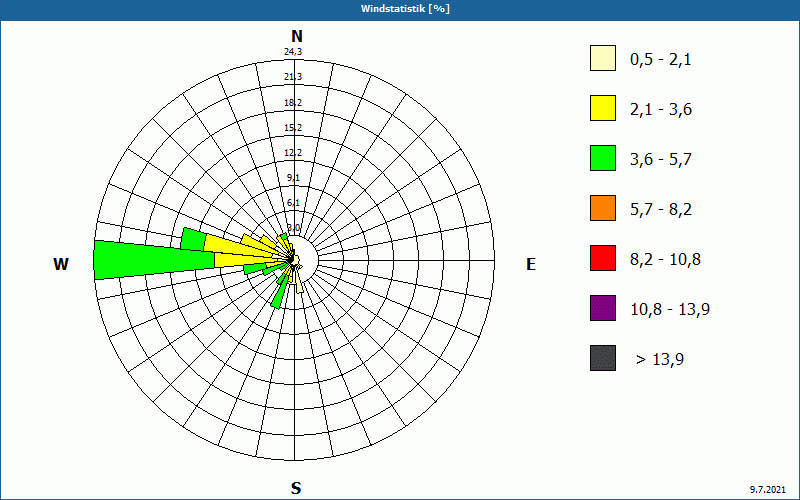Screen dimensions: 800x500
Task: Click the S compass label
Action: point(296,488)
